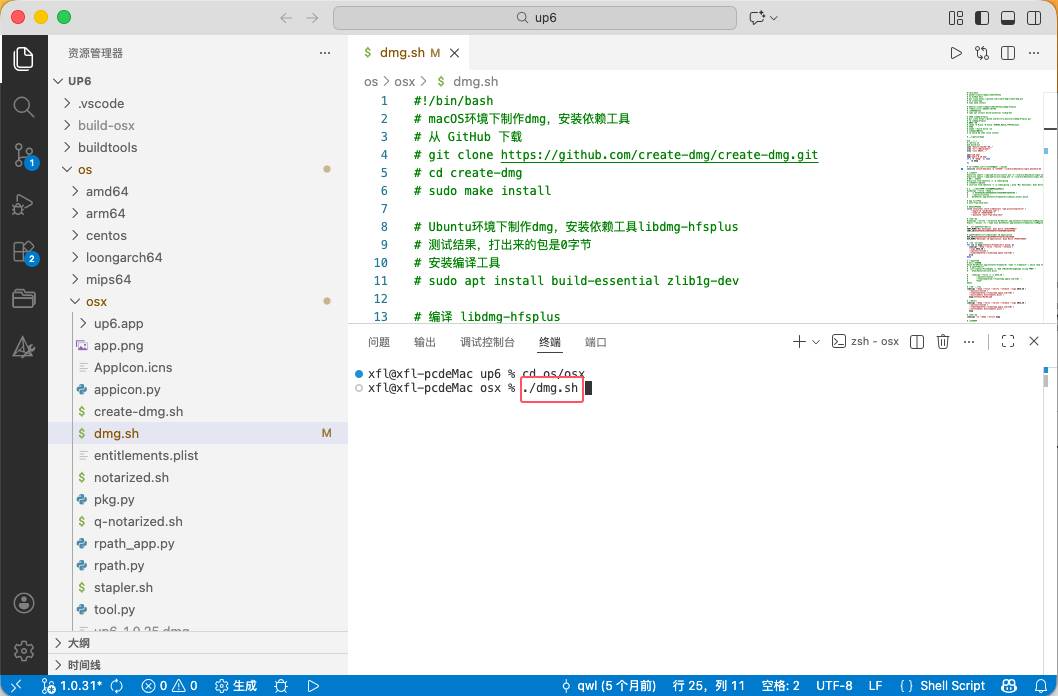Run dmg.sh with editor play button
The height and width of the screenshot is (696, 1058).
click(955, 53)
